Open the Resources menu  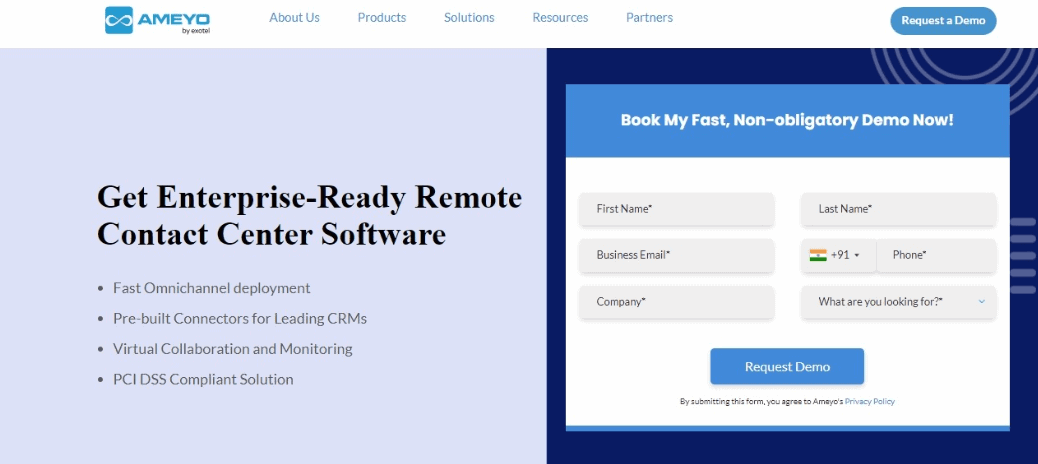(x=560, y=18)
